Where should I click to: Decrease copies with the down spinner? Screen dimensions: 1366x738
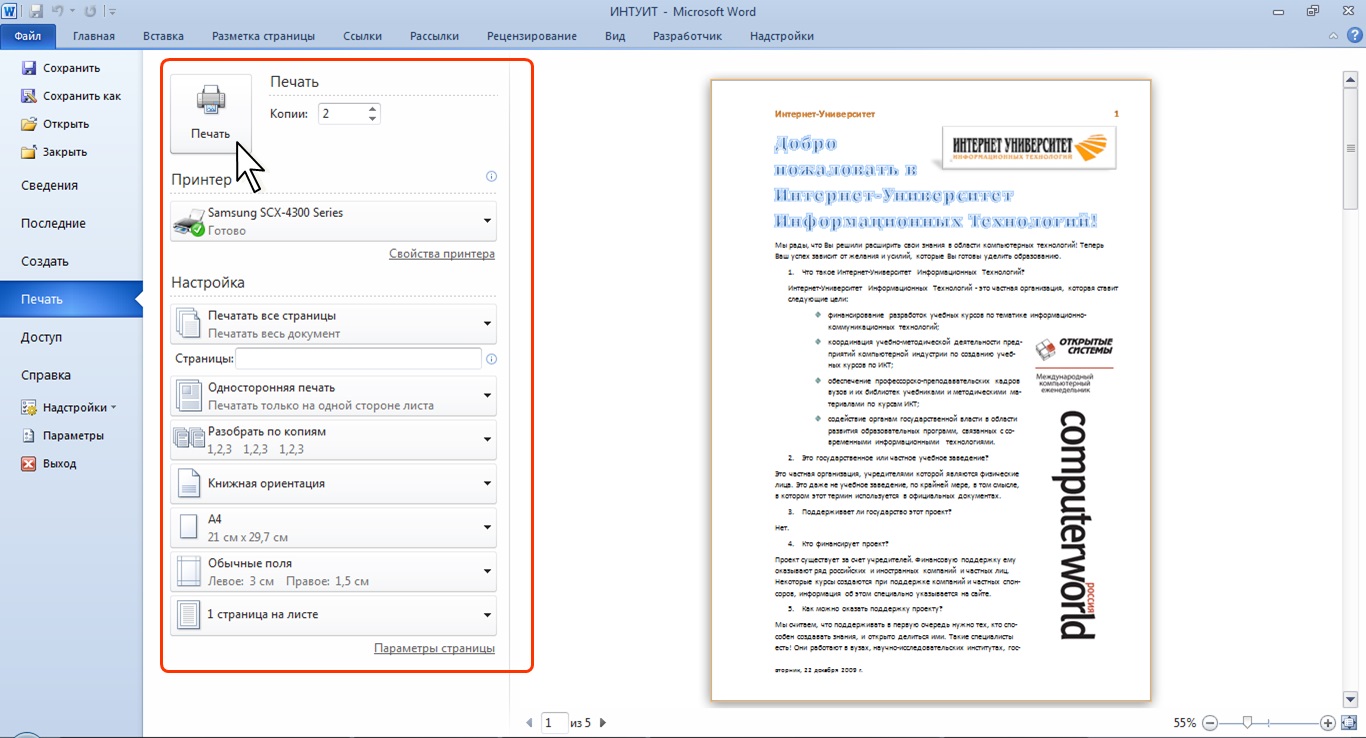point(373,119)
